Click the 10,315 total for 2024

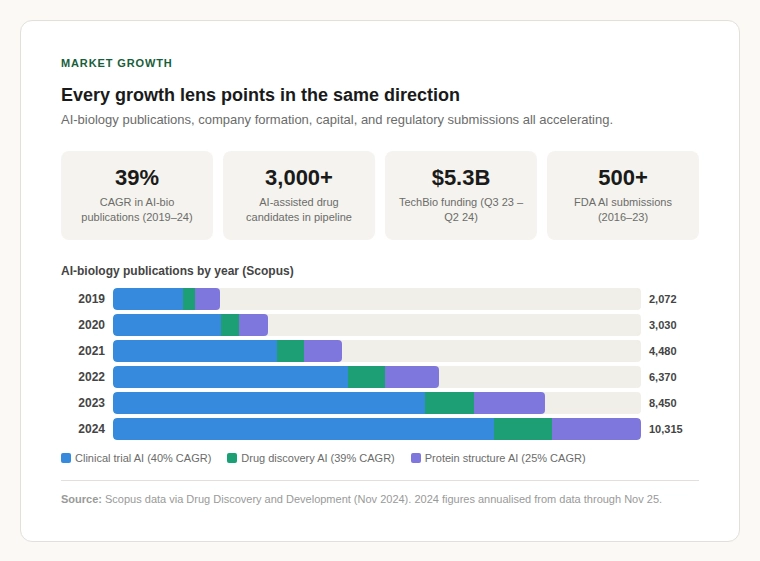click(665, 429)
